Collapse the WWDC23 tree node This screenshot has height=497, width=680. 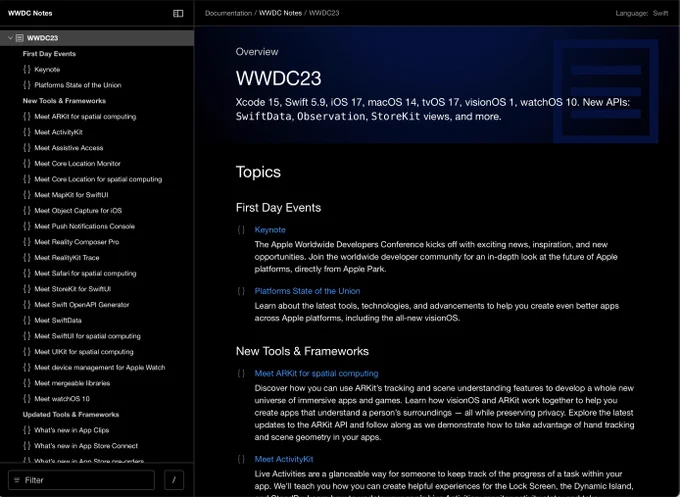pos(10,38)
